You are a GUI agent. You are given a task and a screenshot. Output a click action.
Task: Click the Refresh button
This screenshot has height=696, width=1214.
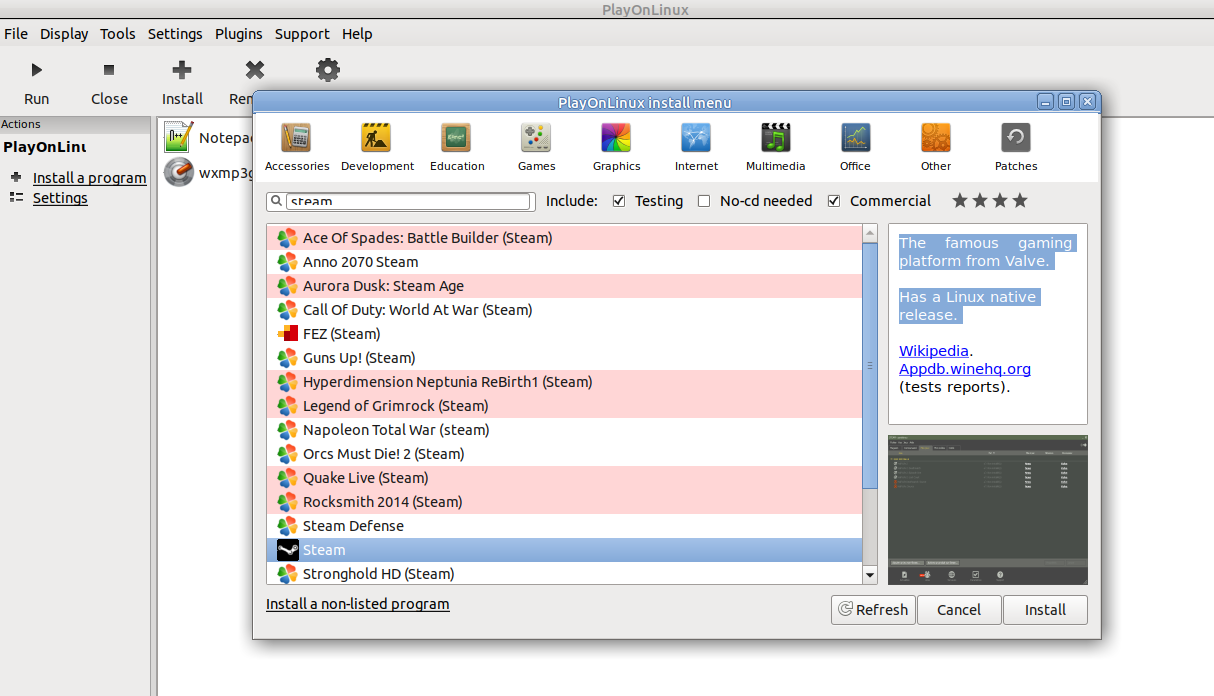pos(873,610)
